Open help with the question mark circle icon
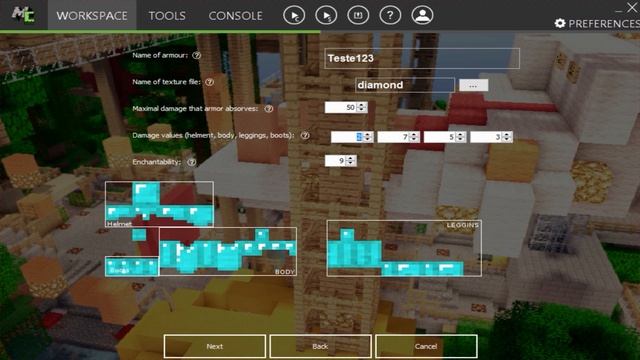 coord(390,16)
